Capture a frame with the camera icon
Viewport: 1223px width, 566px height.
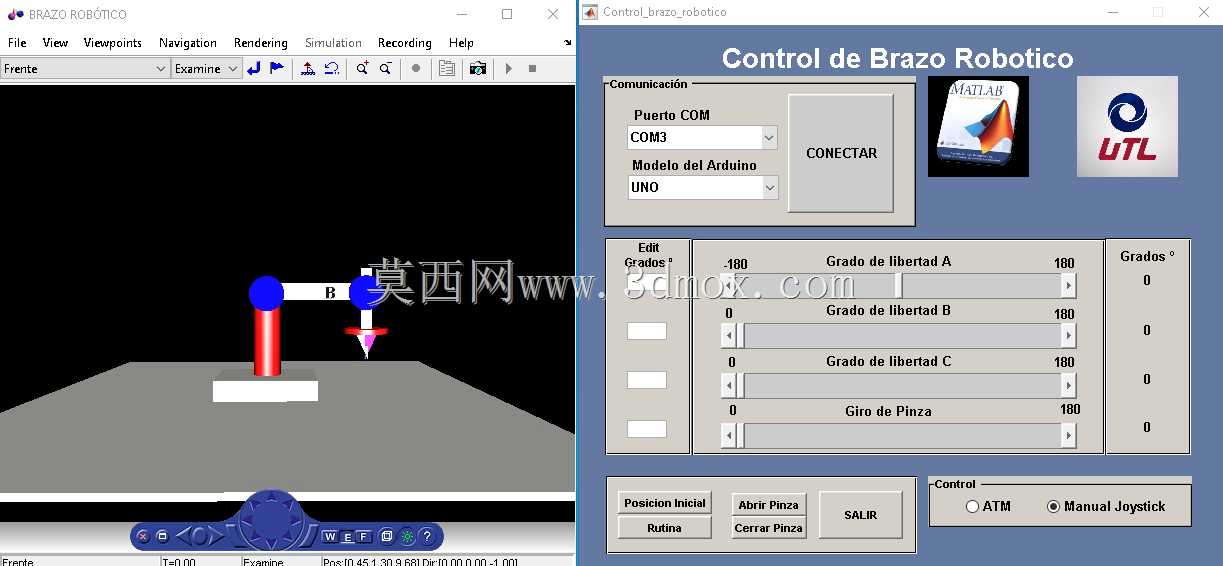pyautogui.click(x=478, y=68)
